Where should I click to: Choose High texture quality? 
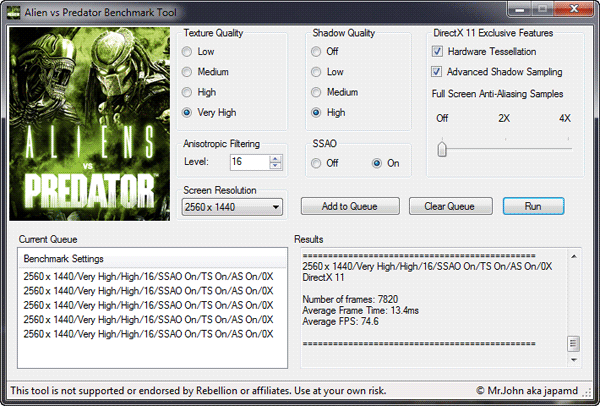pyautogui.click(x=188, y=92)
